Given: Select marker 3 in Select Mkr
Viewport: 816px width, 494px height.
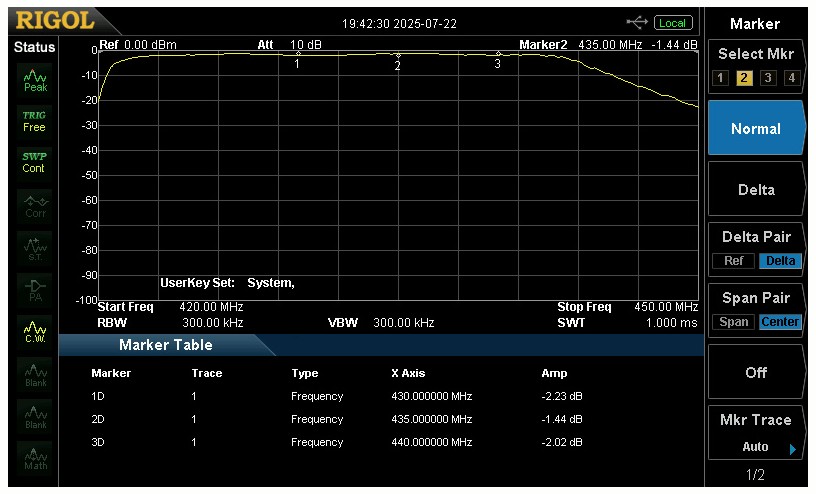Looking at the screenshot, I should [768, 78].
